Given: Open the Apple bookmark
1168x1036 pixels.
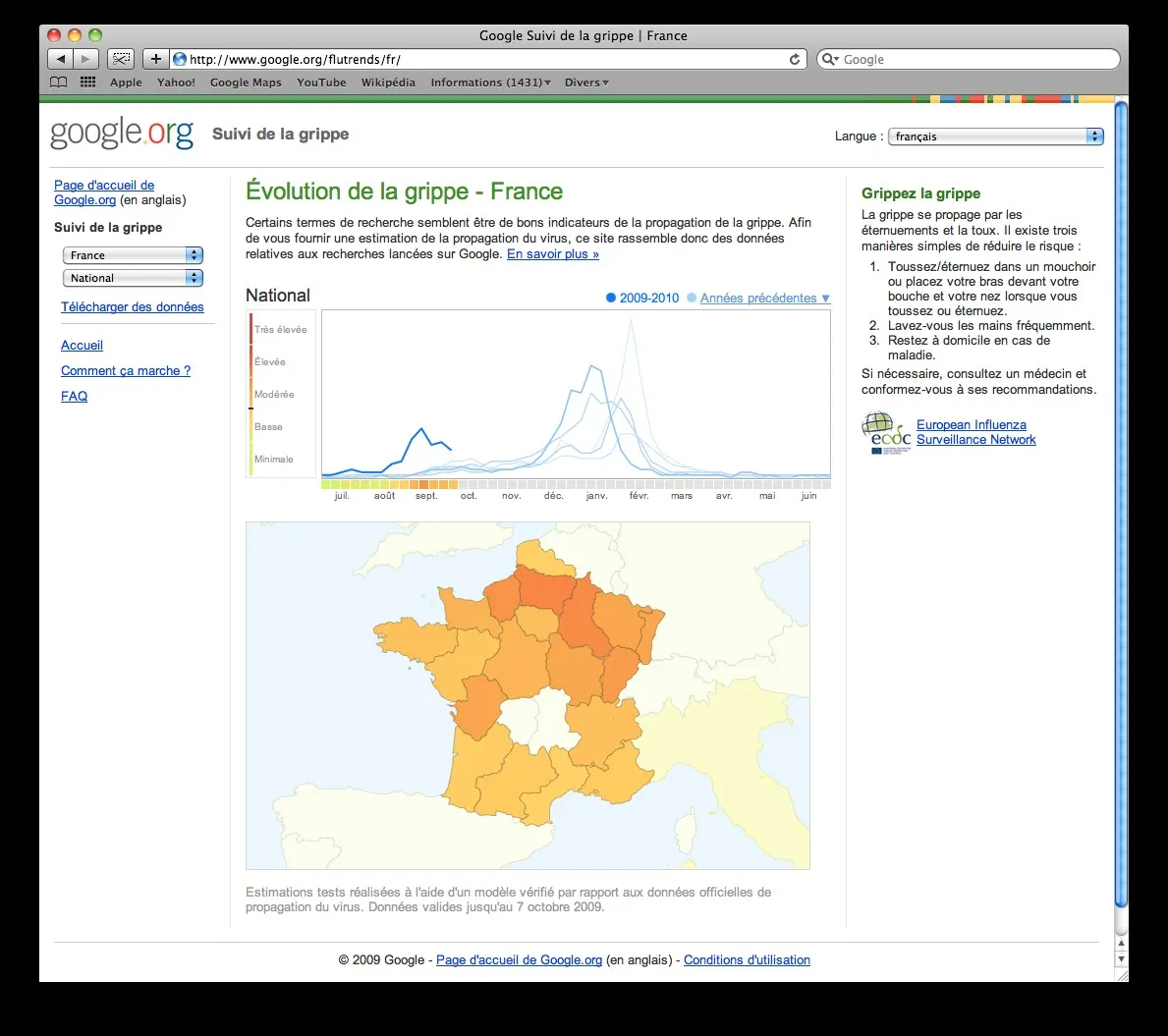Looking at the screenshot, I should point(126,82).
